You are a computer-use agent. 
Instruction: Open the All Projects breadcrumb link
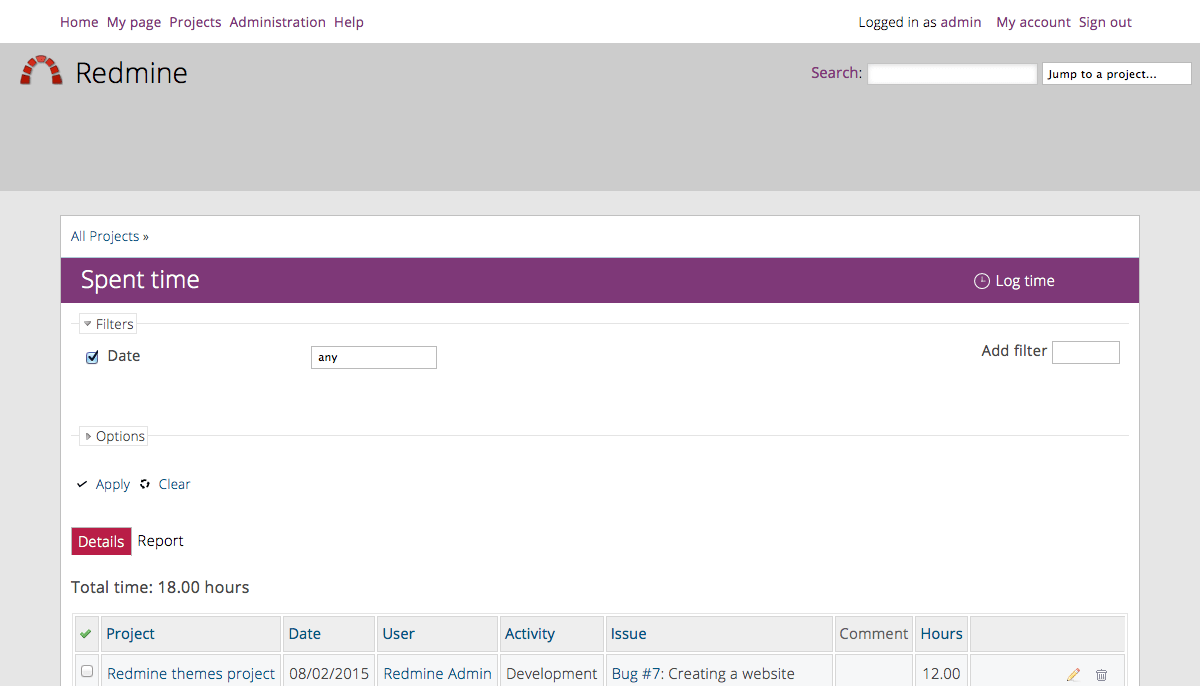(105, 236)
